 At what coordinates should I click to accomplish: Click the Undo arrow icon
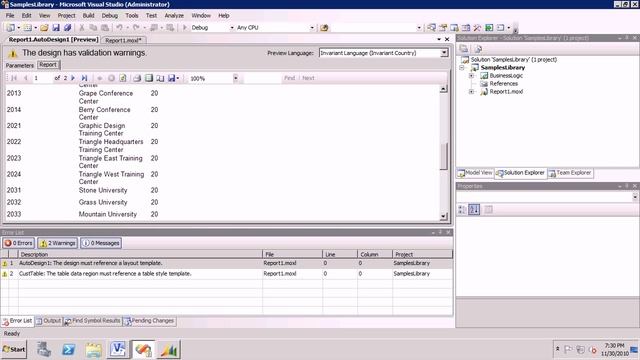point(119,28)
